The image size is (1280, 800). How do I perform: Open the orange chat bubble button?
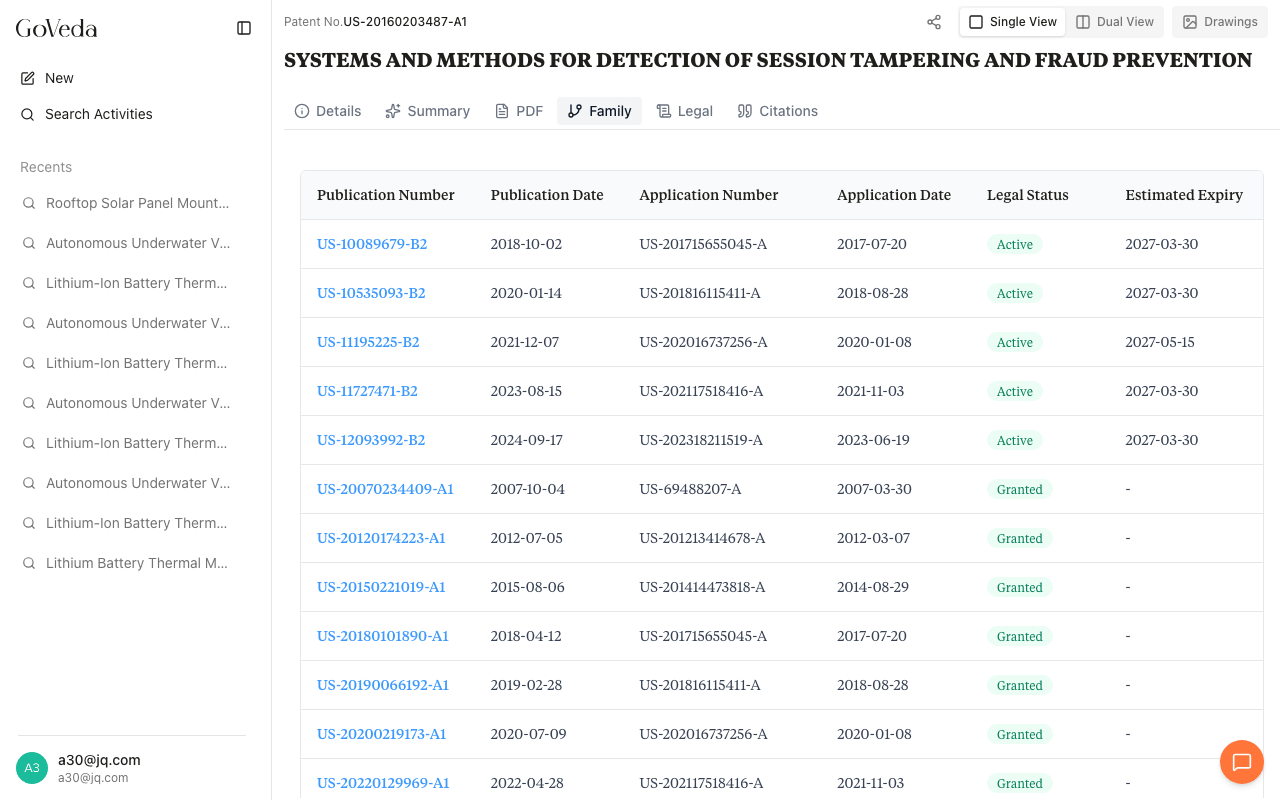click(x=1241, y=762)
